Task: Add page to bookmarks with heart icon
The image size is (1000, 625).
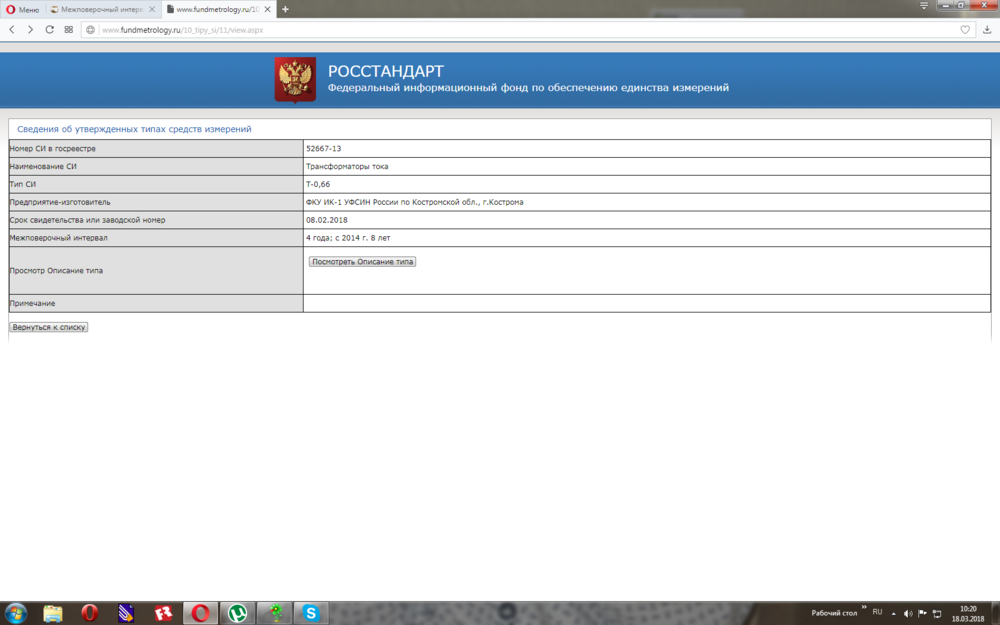Action: pos(965,30)
